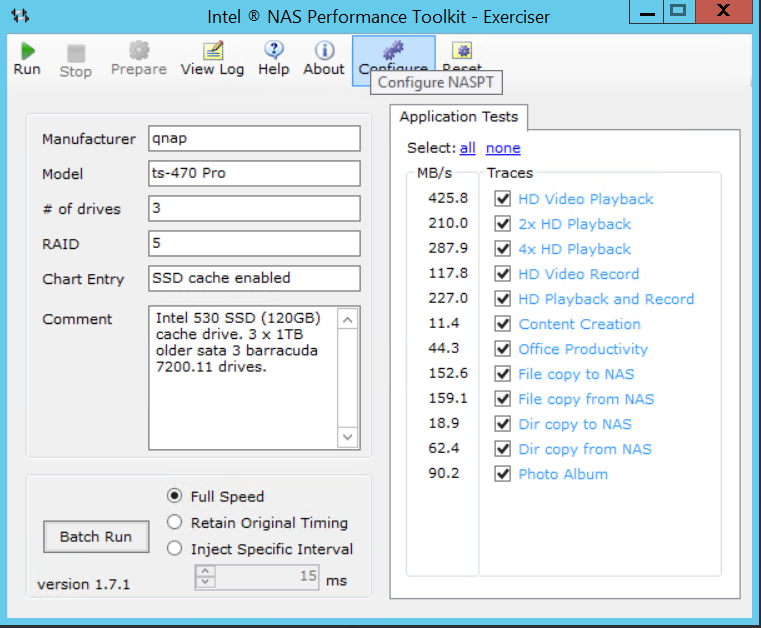Select the Inject Specific Interval option
The image size is (761, 628).
(x=174, y=548)
